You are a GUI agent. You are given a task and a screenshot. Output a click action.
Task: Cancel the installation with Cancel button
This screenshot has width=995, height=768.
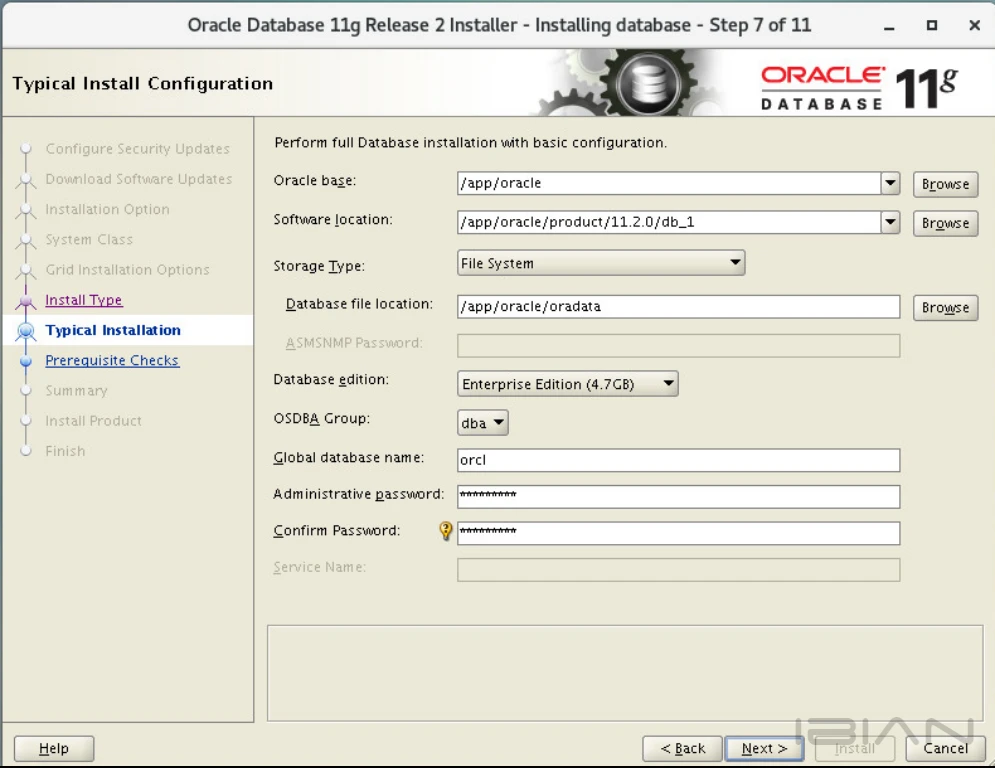946,748
